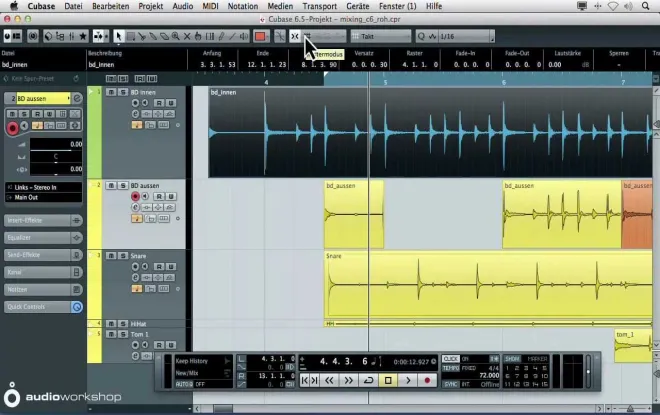Select the Erase tool

164,37
